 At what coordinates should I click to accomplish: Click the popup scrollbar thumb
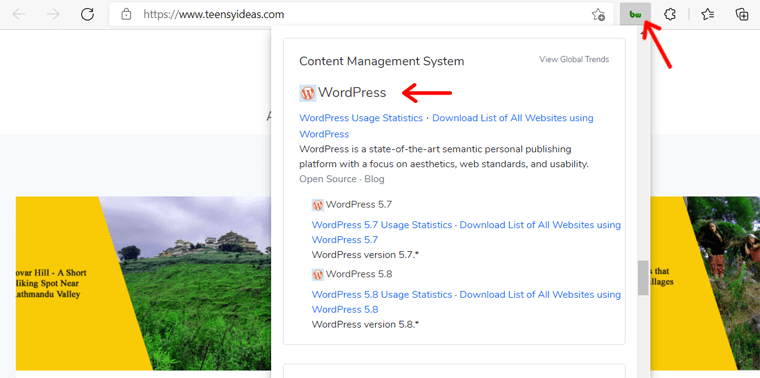pyautogui.click(x=643, y=278)
